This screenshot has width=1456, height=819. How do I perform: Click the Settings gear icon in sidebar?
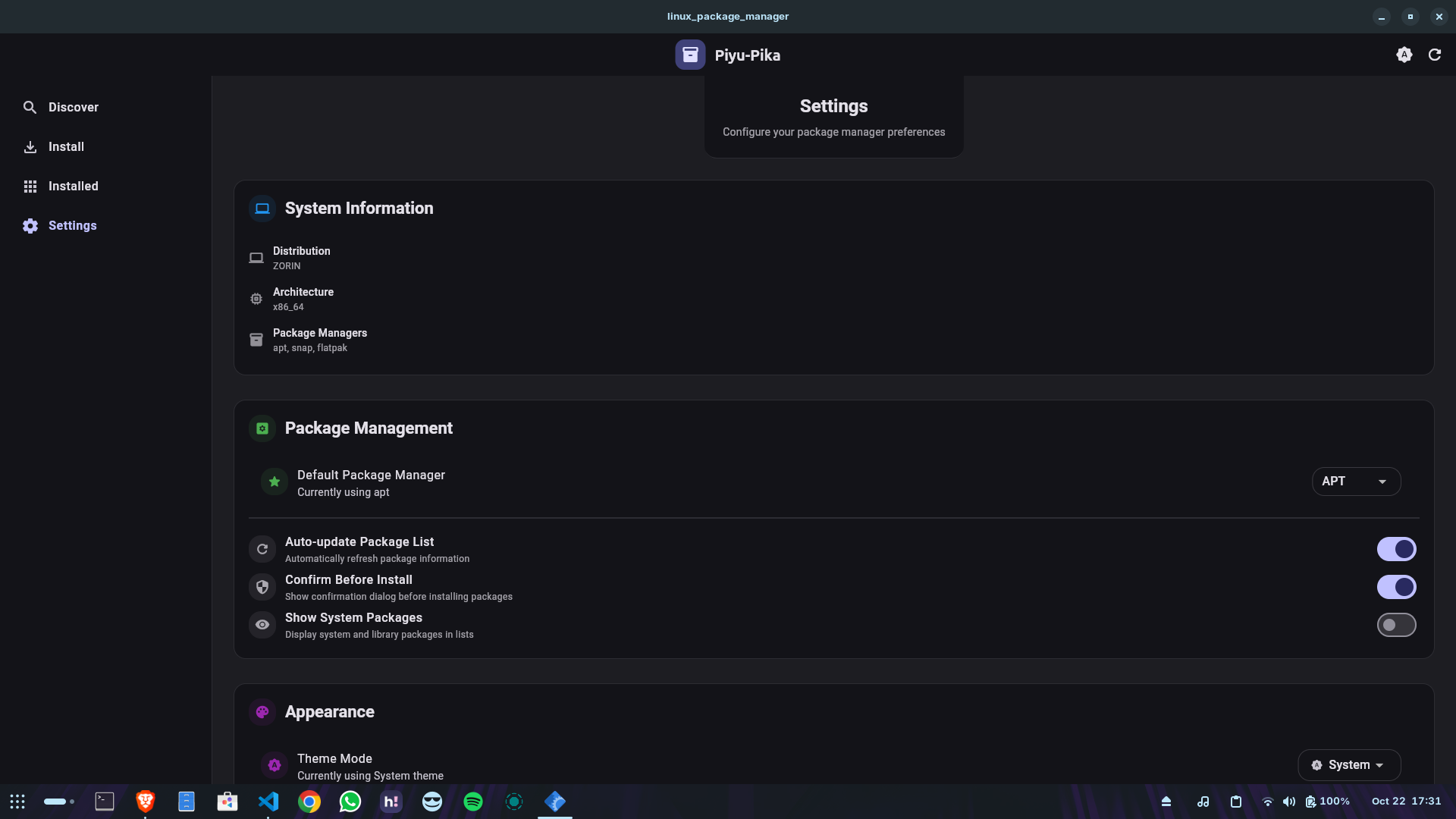click(30, 225)
